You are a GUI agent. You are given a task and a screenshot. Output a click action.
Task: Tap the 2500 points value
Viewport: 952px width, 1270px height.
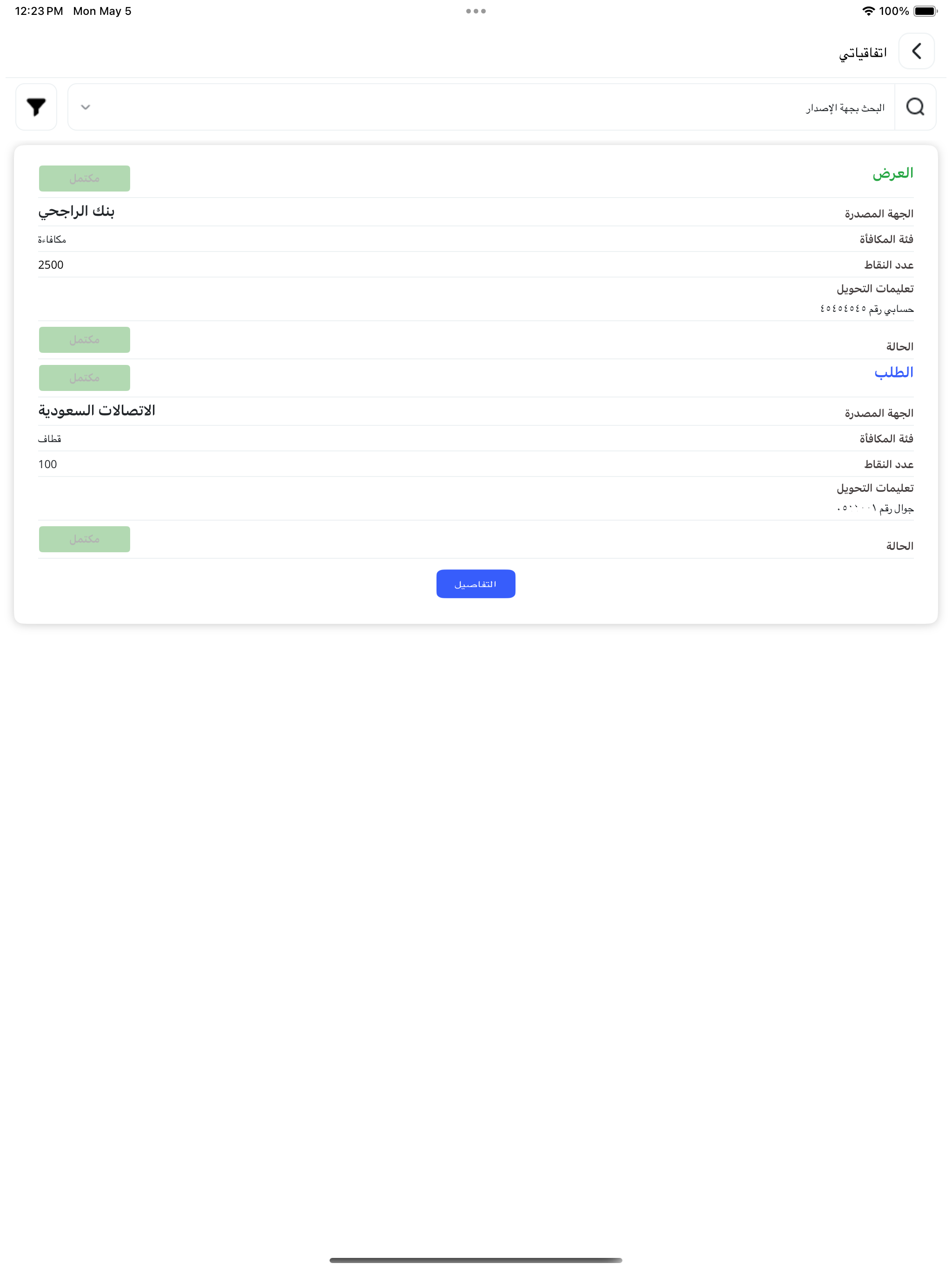coord(51,265)
